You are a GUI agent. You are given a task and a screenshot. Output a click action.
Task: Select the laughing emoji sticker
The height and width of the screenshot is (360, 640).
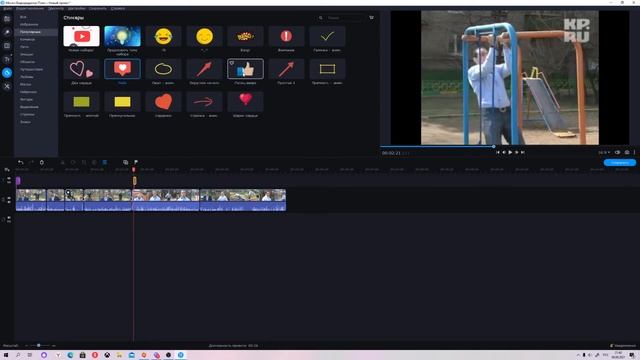point(163,36)
